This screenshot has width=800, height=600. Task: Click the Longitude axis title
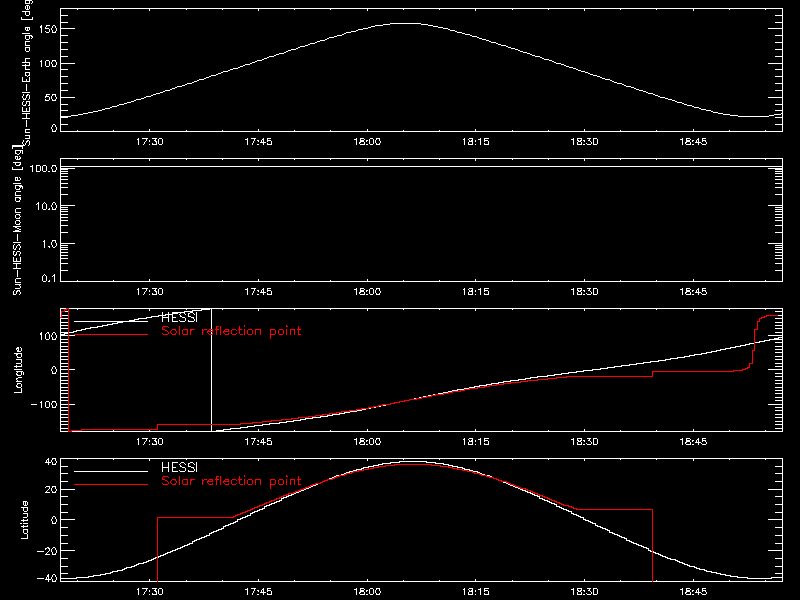[x=18, y=370]
